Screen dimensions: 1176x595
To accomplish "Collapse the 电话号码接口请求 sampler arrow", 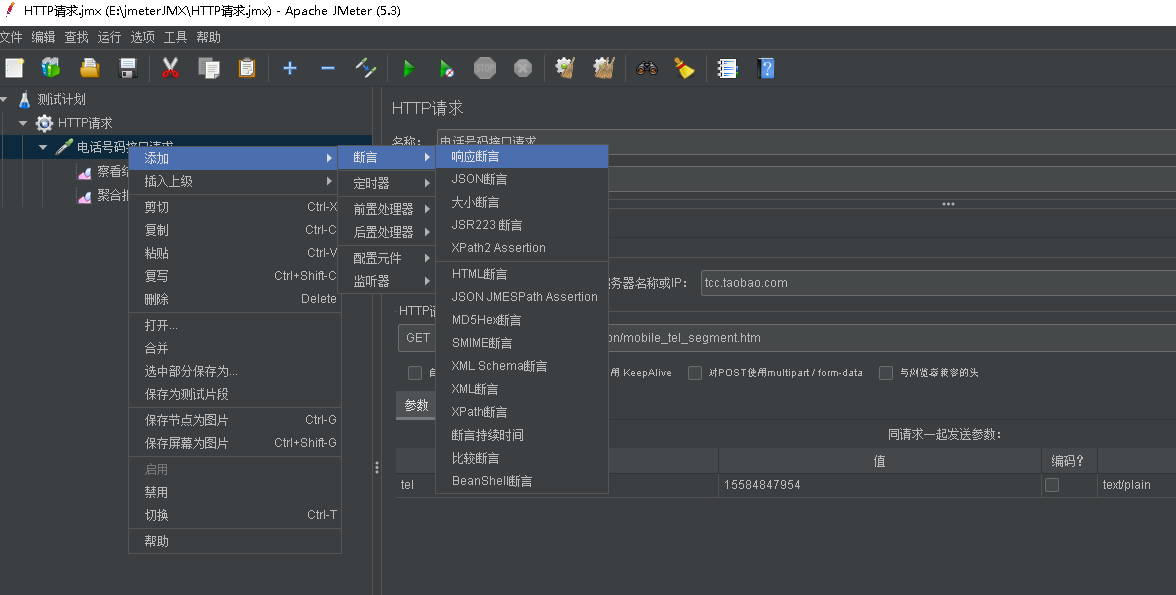I will pos(43,147).
